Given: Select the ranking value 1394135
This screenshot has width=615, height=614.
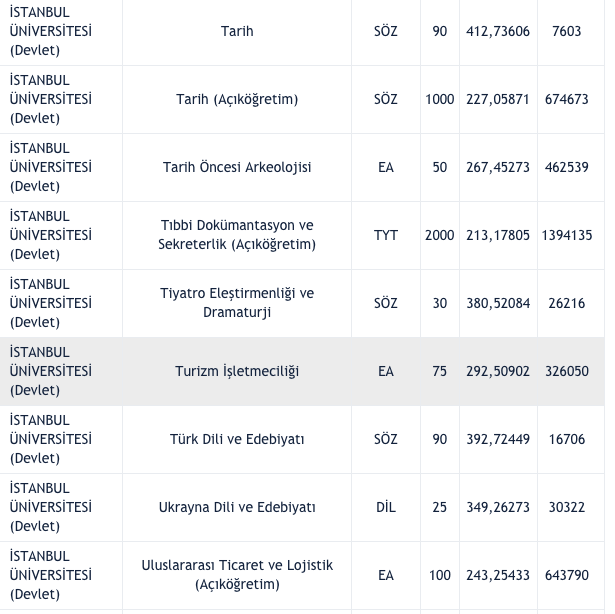Looking at the screenshot, I should coord(567,235).
